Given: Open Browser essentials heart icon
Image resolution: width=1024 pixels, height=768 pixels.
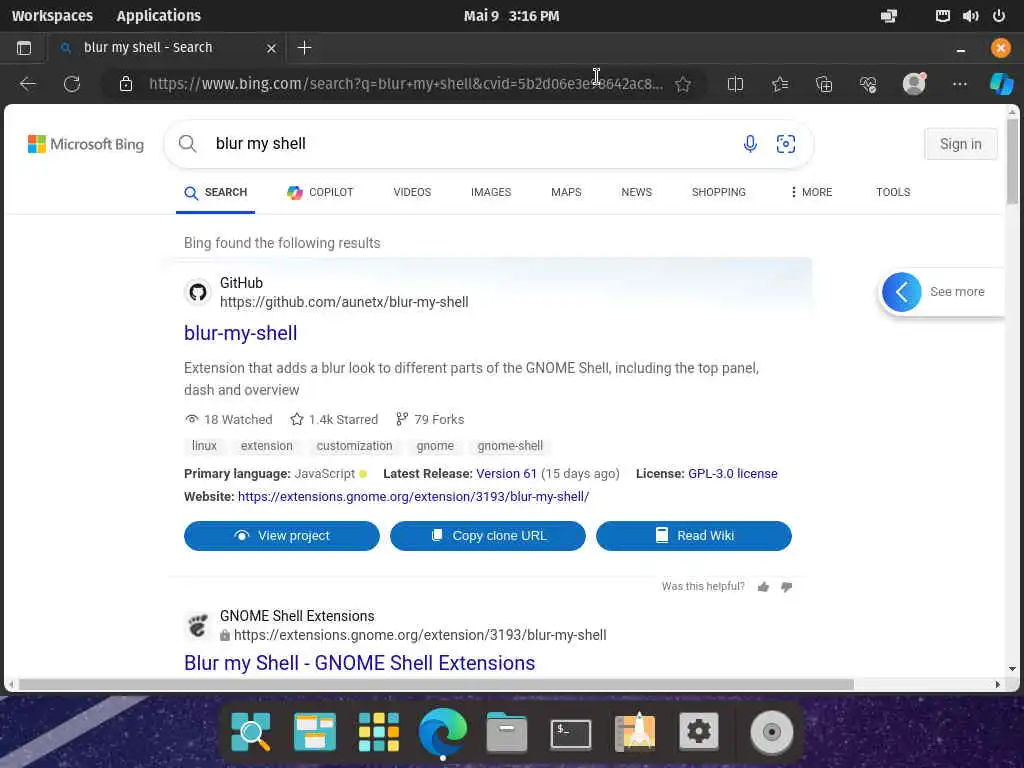Looking at the screenshot, I should click(868, 84).
